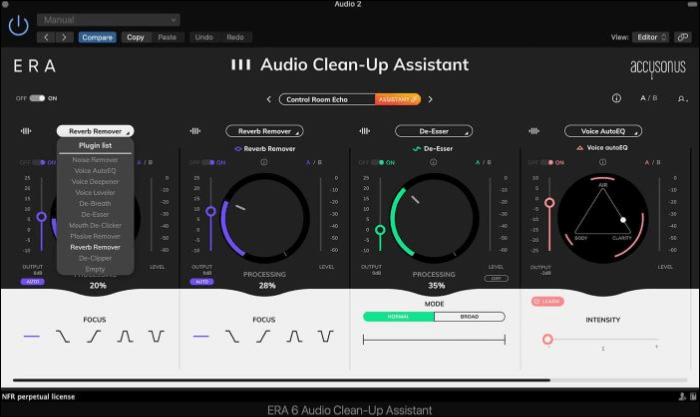
Task: Select BROAD mode in De-Esser
Action: click(x=469, y=316)
